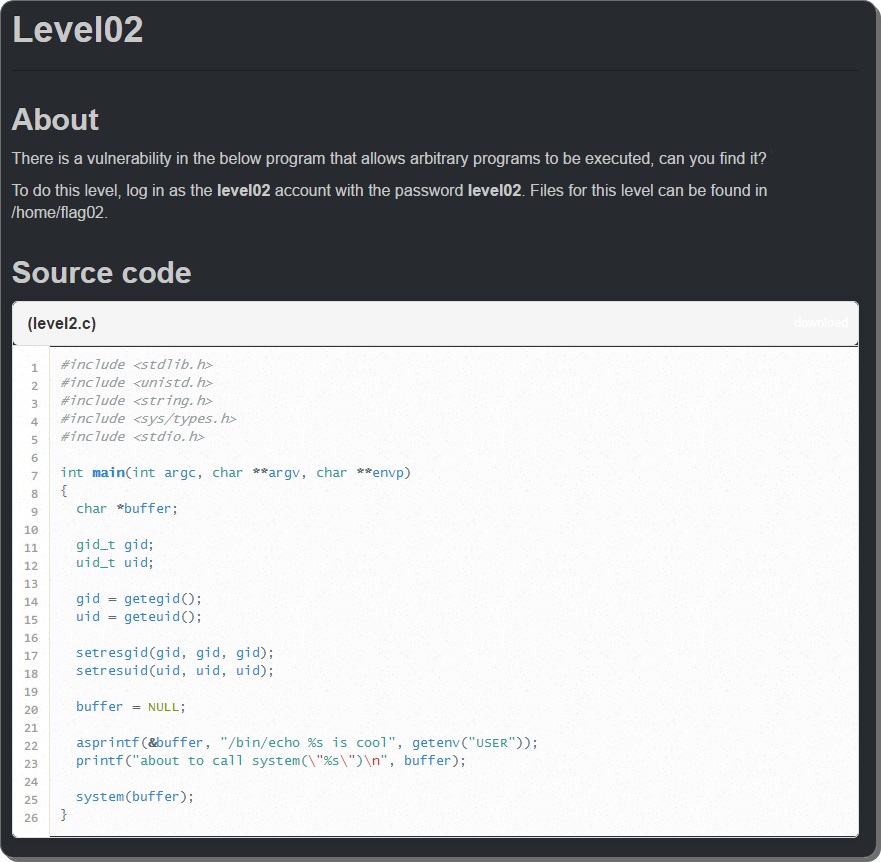Click the /home/flag02 path text
Viewport: 881px width, 862px height.
(x=57, y=212)
